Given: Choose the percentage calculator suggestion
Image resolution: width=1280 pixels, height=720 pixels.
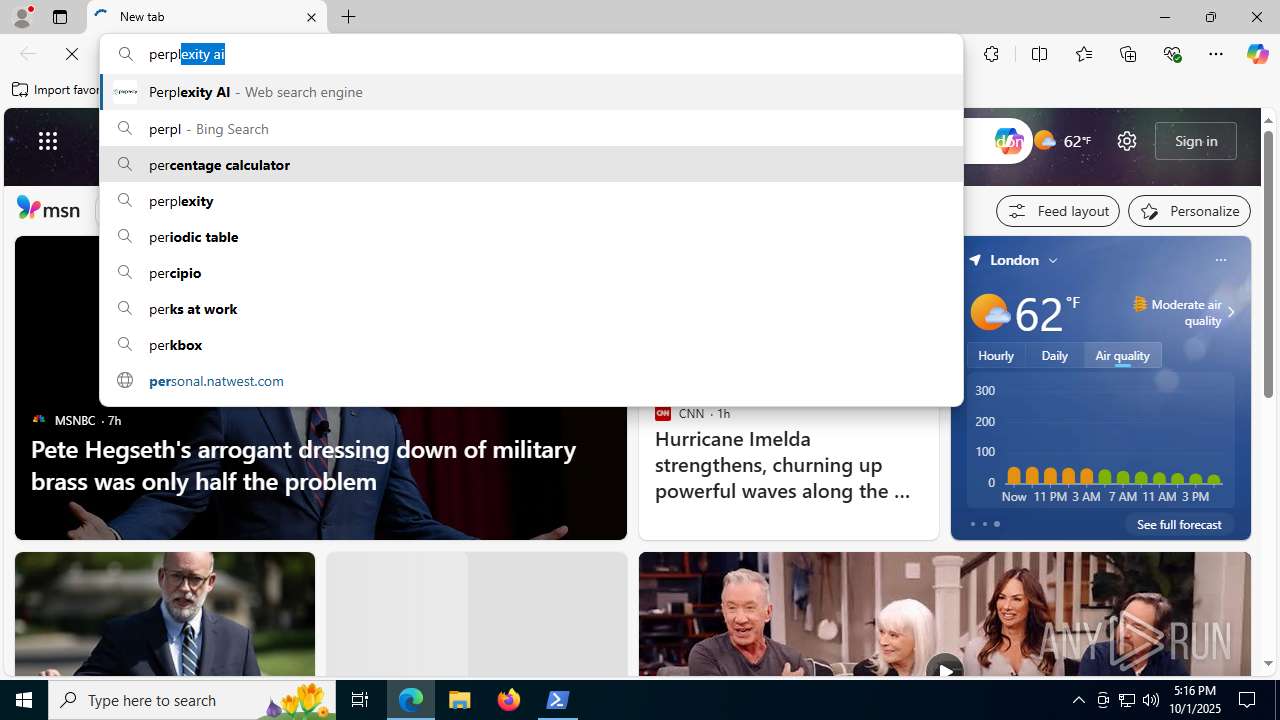Looking at the screenshot, I should [531, 164].
